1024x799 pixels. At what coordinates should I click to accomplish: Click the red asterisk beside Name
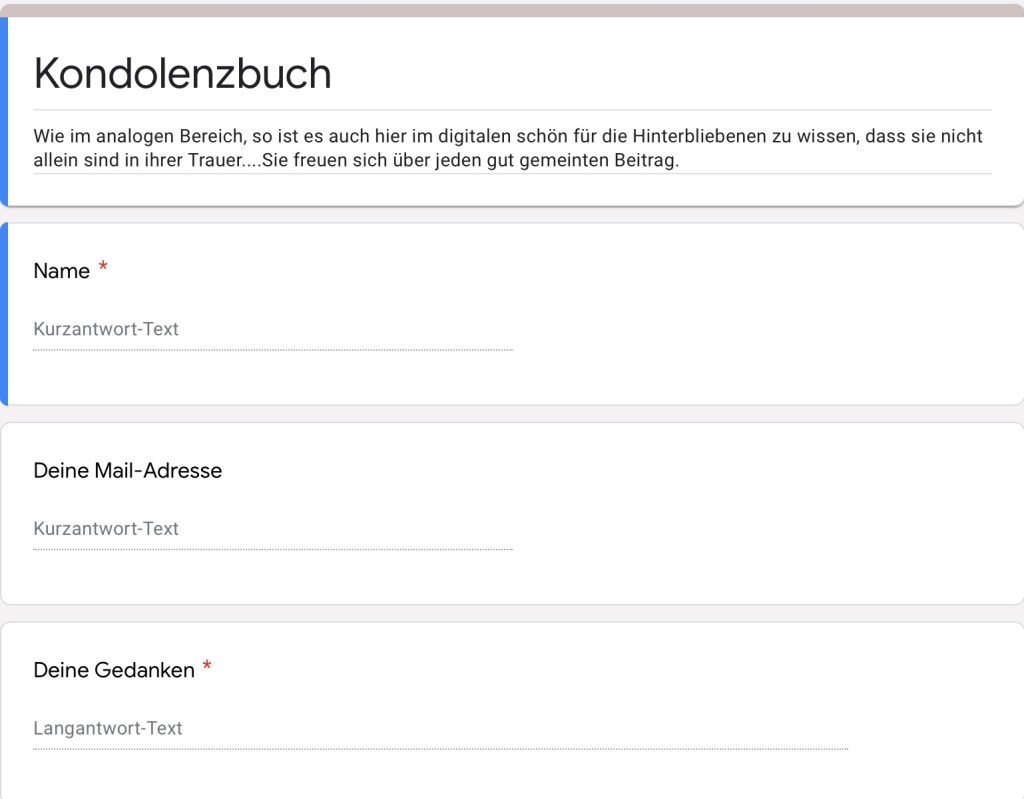(103, 269)
